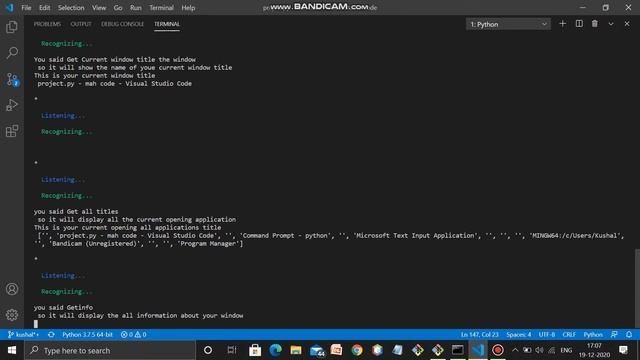Open the File menu
The width and height of the screenshot is (640, 360).
26,8
